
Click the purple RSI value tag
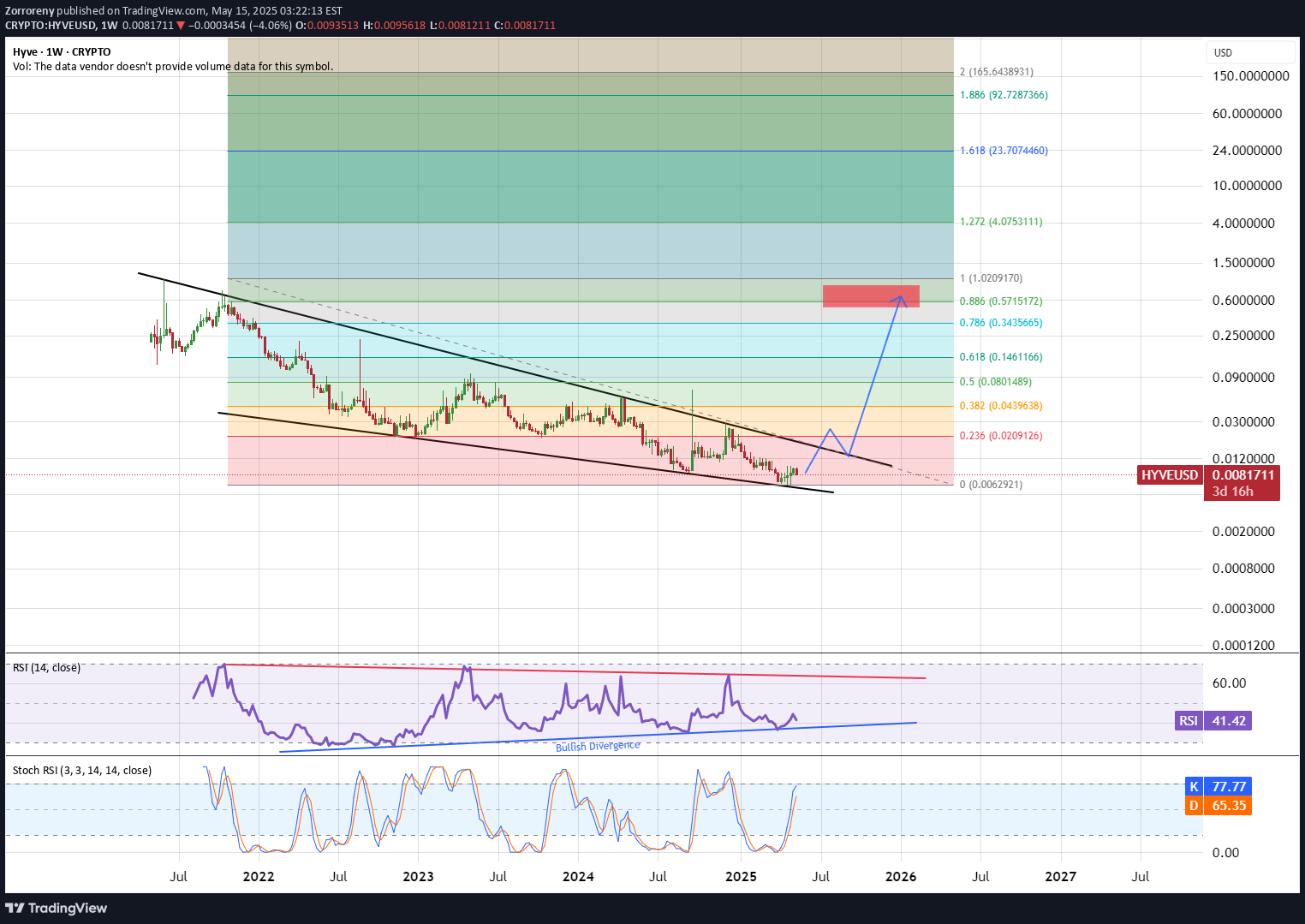(1188, 721)
